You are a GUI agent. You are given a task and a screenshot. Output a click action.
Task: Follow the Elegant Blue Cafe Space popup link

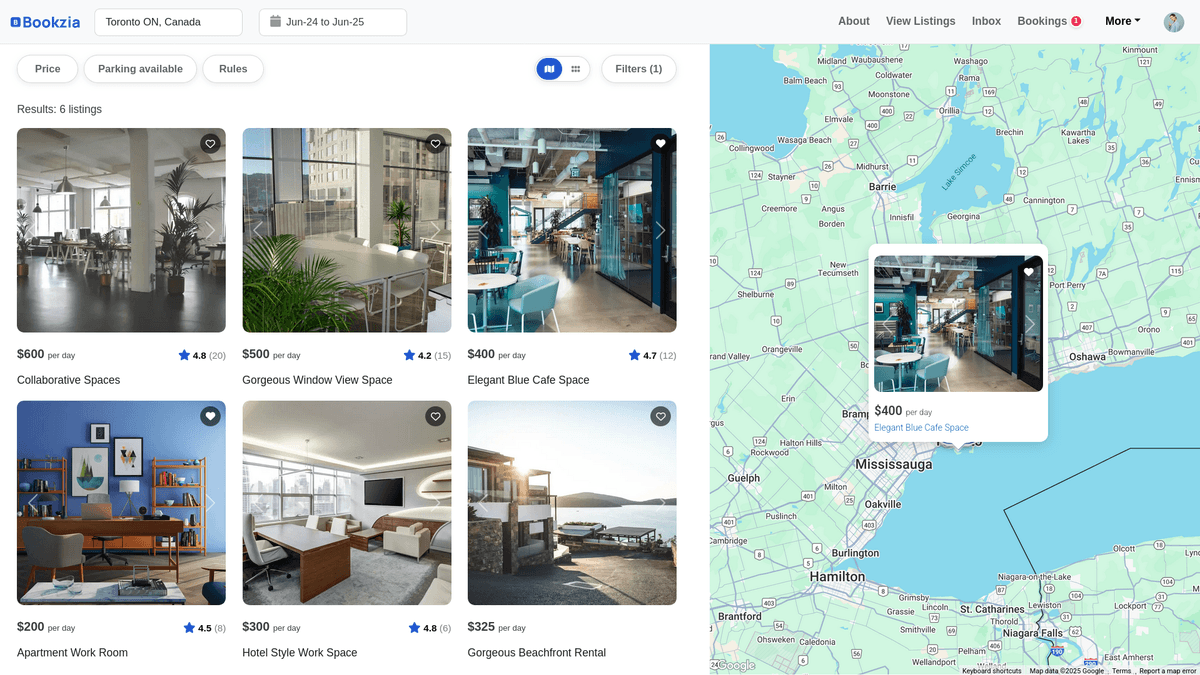pos(920,427)
